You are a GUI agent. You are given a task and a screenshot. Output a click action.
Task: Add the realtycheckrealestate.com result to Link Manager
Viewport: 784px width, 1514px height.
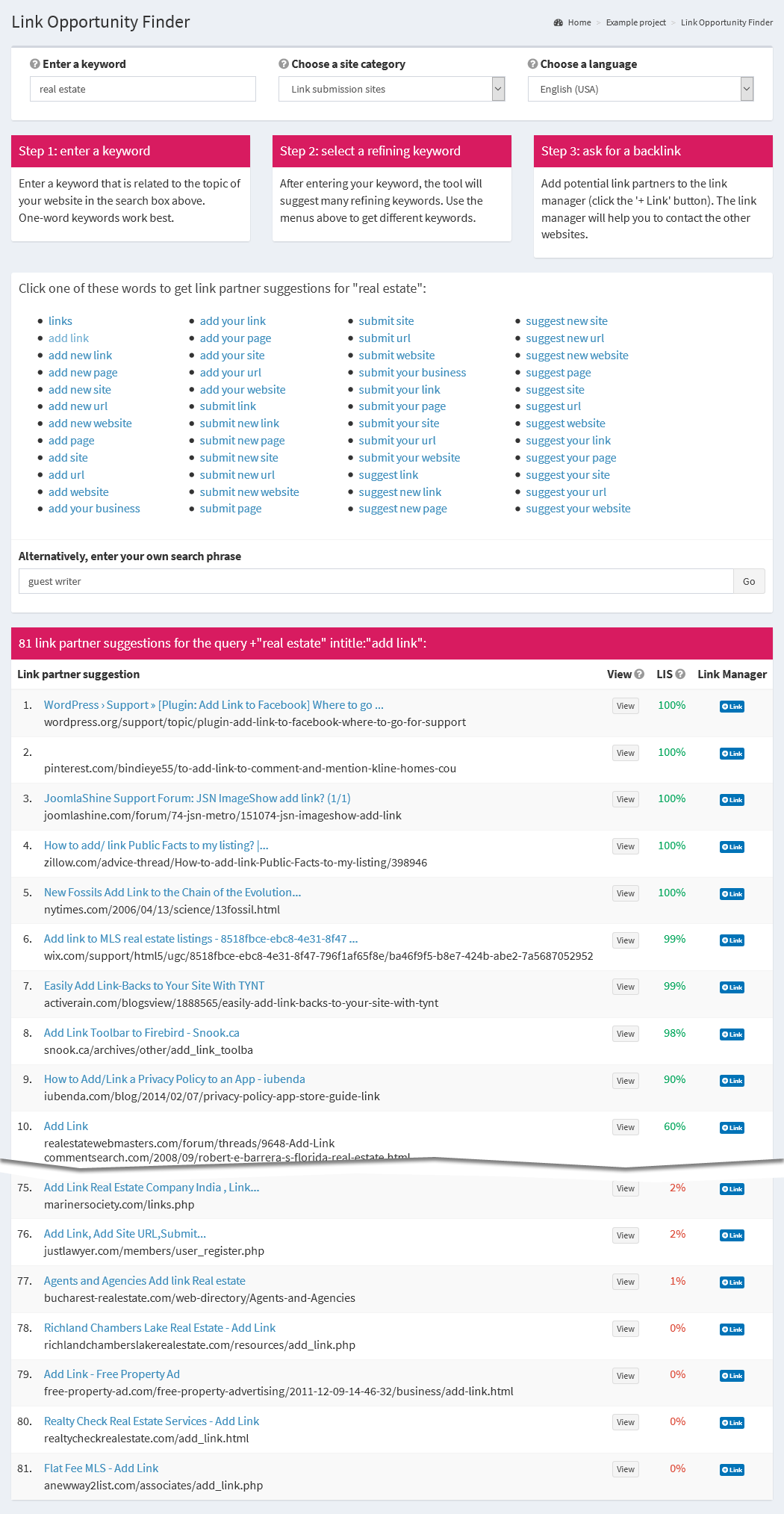click(732, 1423)
